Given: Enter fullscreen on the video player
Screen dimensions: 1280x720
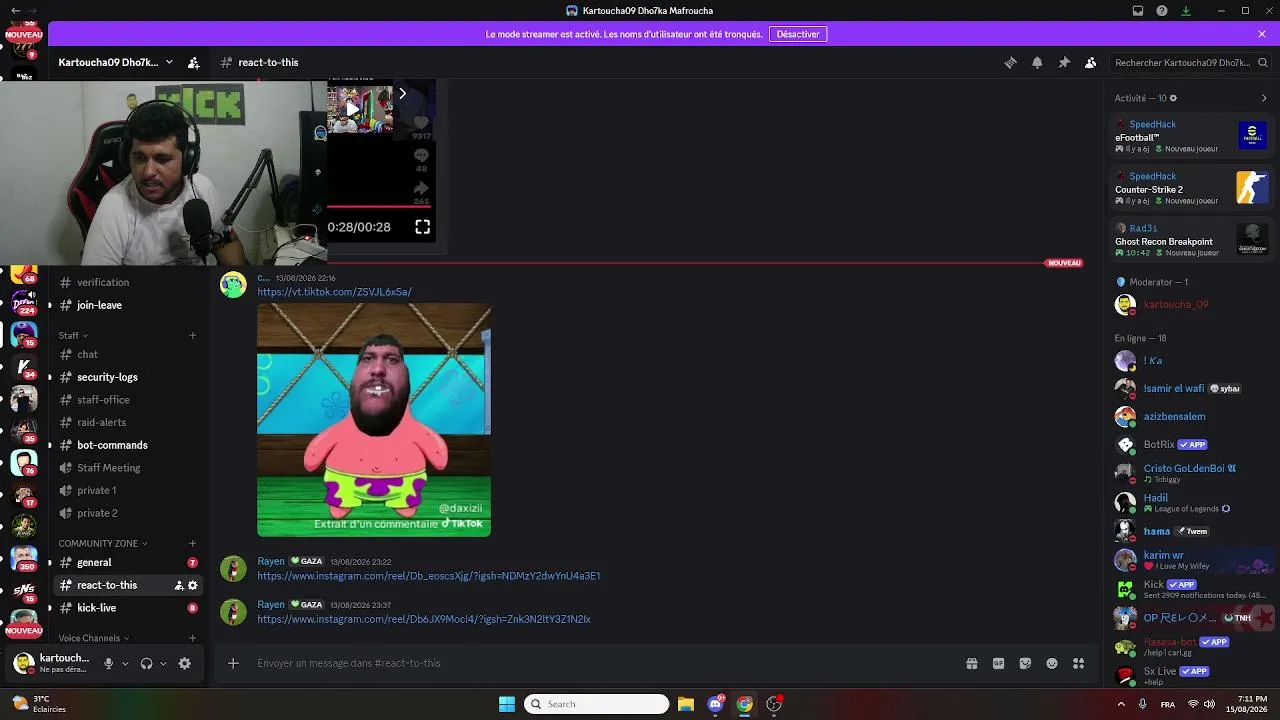Looking at the screenshot, I should [x=423, y=227].
